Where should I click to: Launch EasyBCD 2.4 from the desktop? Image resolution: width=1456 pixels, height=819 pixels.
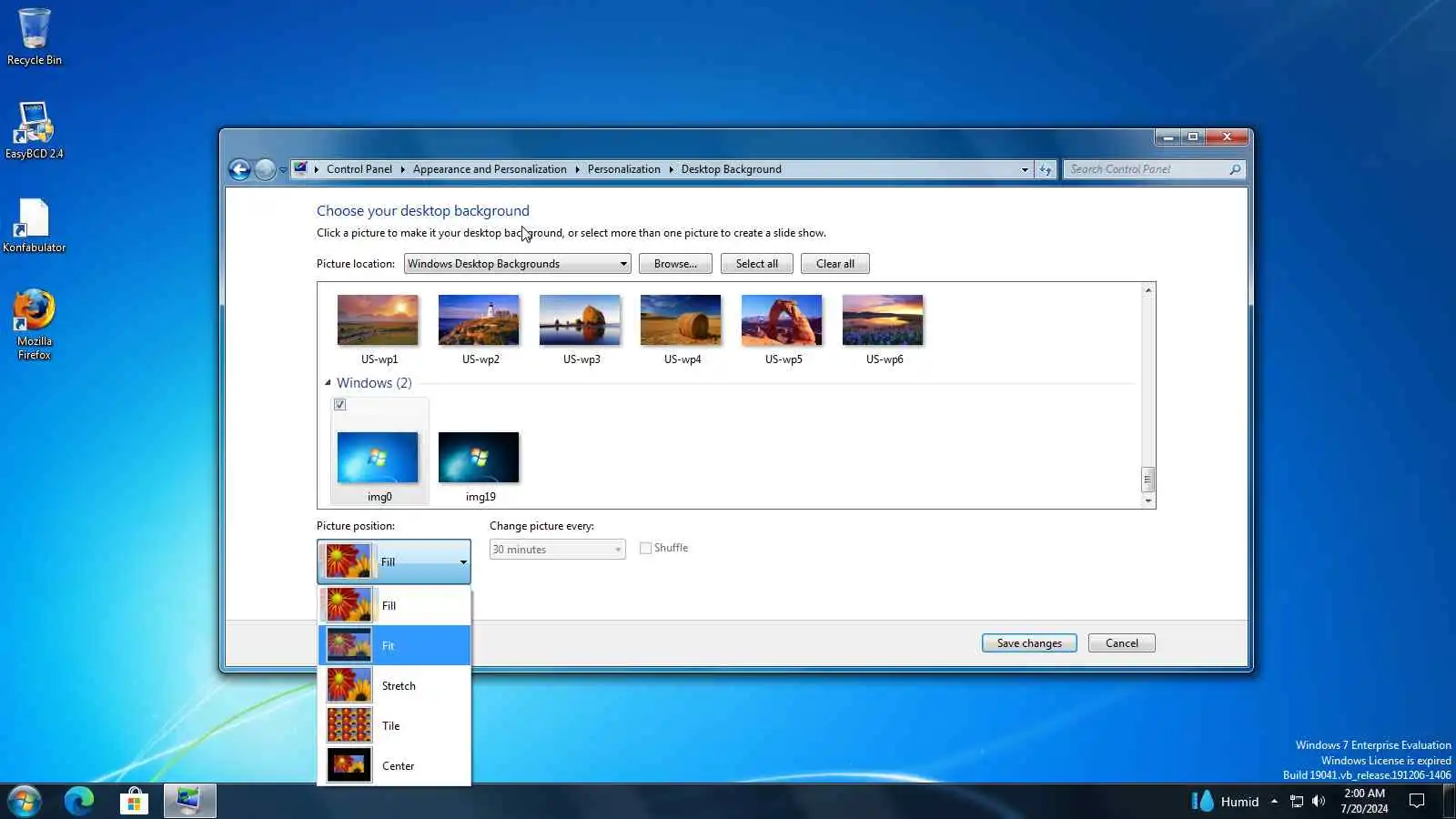pyautogui.click(x=35, y=130)
